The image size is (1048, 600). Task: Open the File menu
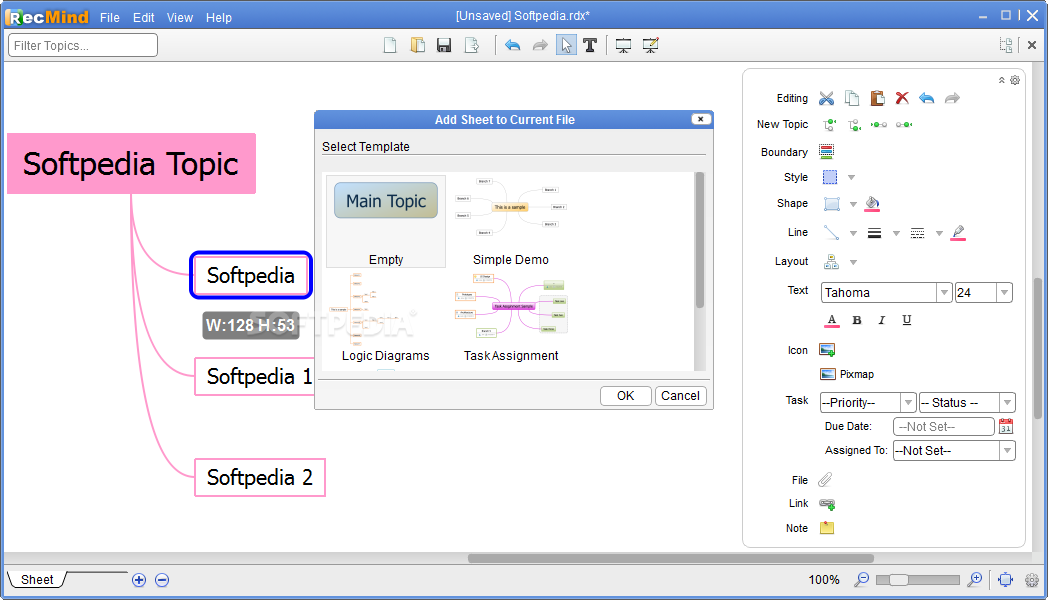[110, 18]
